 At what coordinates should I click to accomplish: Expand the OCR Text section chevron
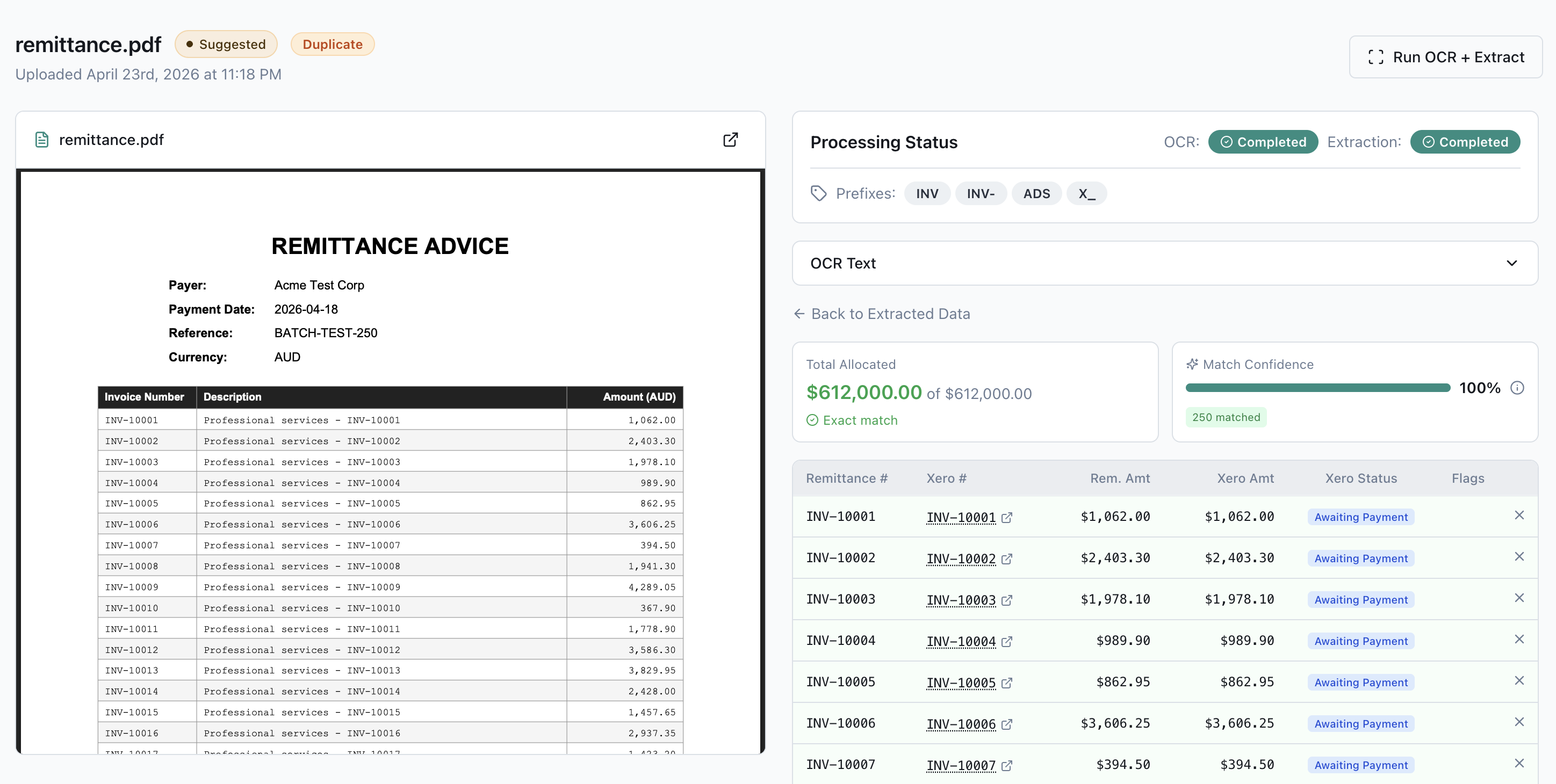[1511, 263]
